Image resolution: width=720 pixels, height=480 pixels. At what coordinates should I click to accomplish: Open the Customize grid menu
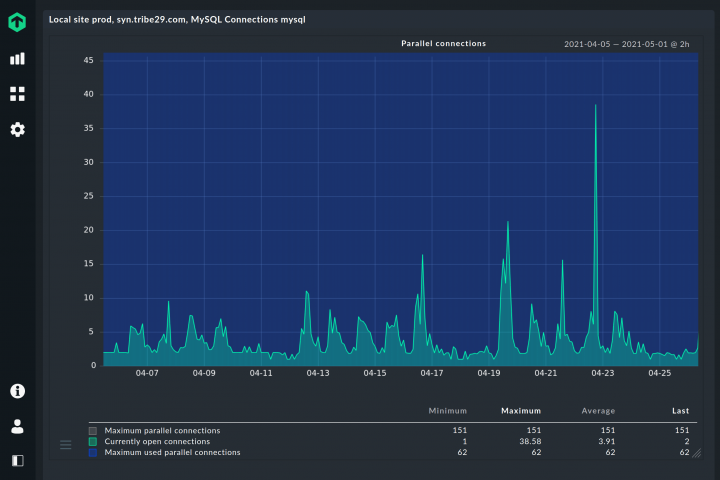point(17,94)
